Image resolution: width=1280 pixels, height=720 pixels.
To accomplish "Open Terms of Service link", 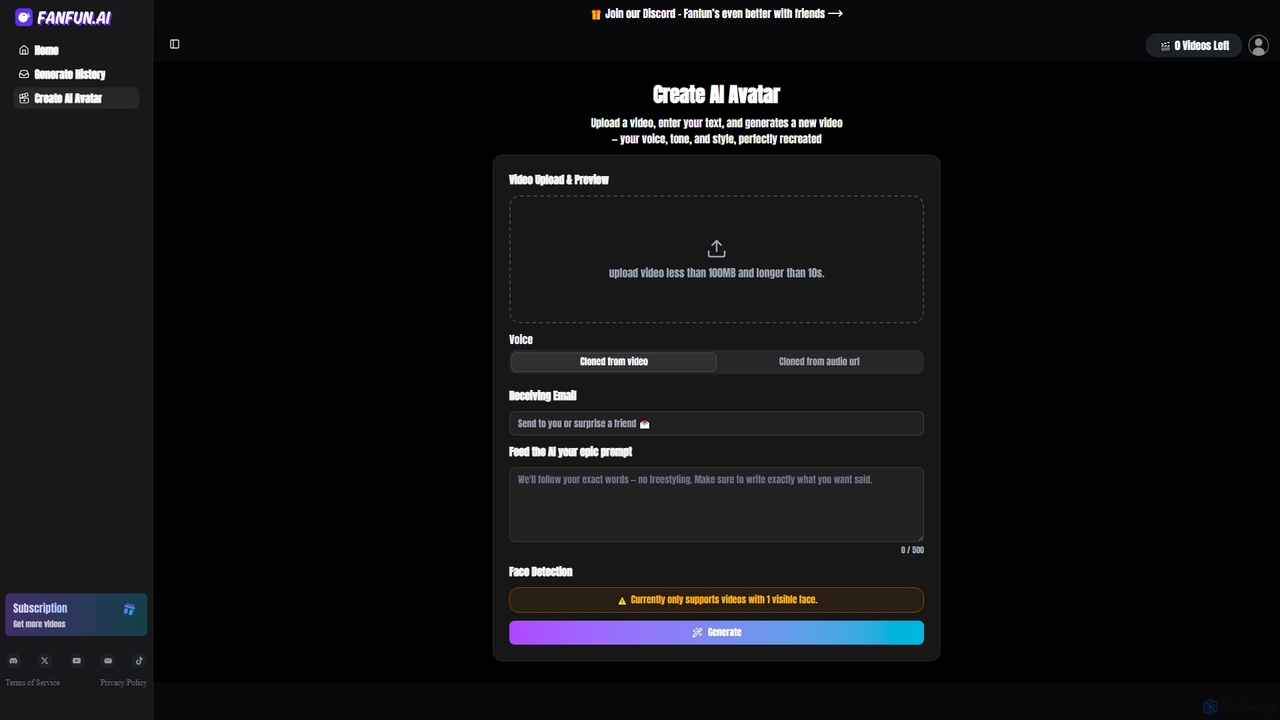I will click(33, 683).
